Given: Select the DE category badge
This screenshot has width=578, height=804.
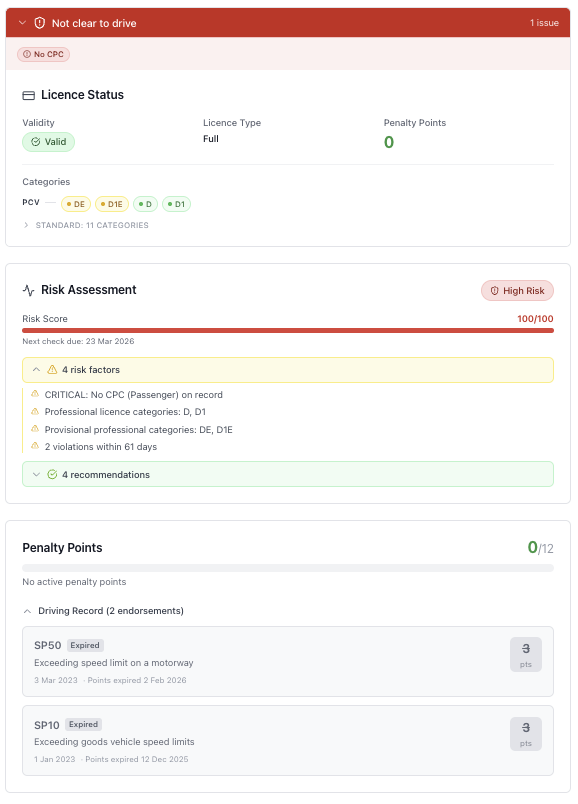Looking at the screenshot, I should point(76,203).
